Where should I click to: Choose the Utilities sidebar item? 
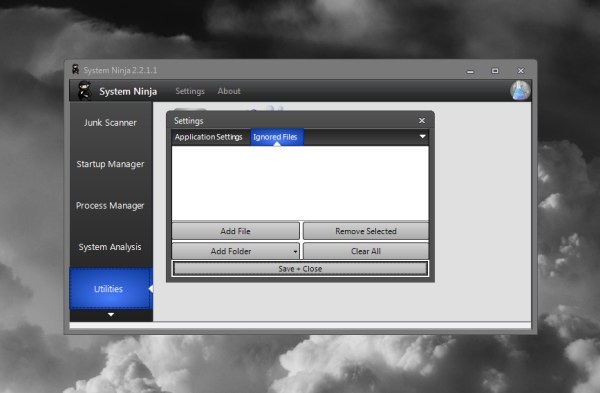(x=110, y=289)
